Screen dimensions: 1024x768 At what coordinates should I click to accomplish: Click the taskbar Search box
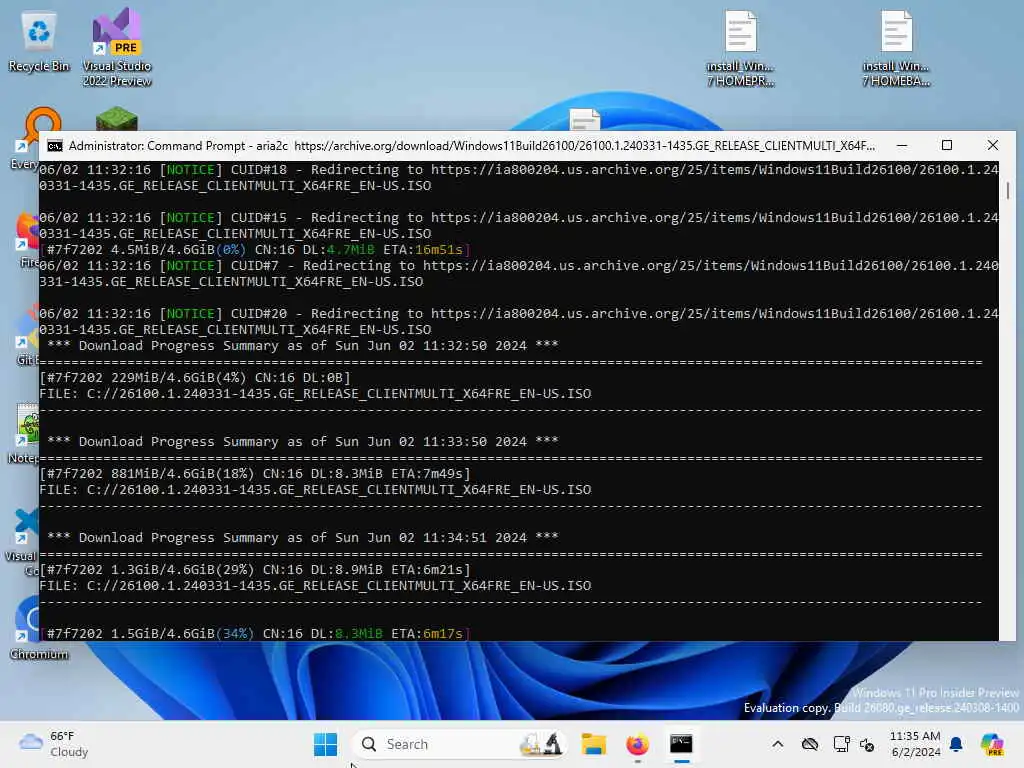[x=460, y=744]
